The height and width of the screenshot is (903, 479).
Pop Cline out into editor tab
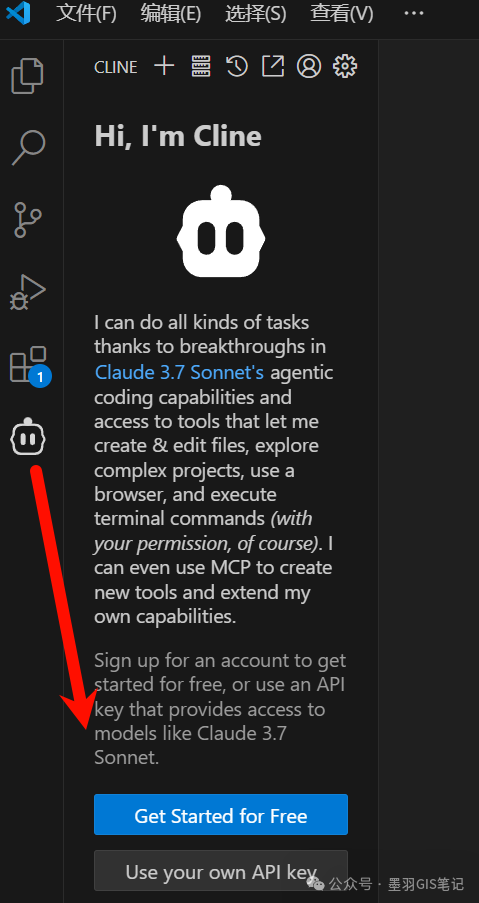pyautogui.click(x=273, y=66)
